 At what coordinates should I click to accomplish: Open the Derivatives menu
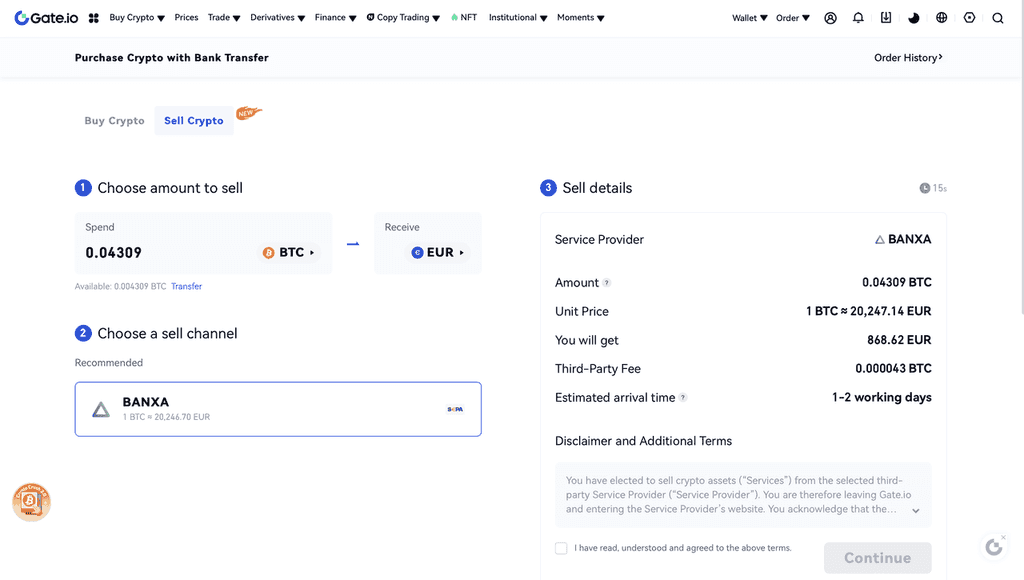pyautogui.click(x=277, y=18)
